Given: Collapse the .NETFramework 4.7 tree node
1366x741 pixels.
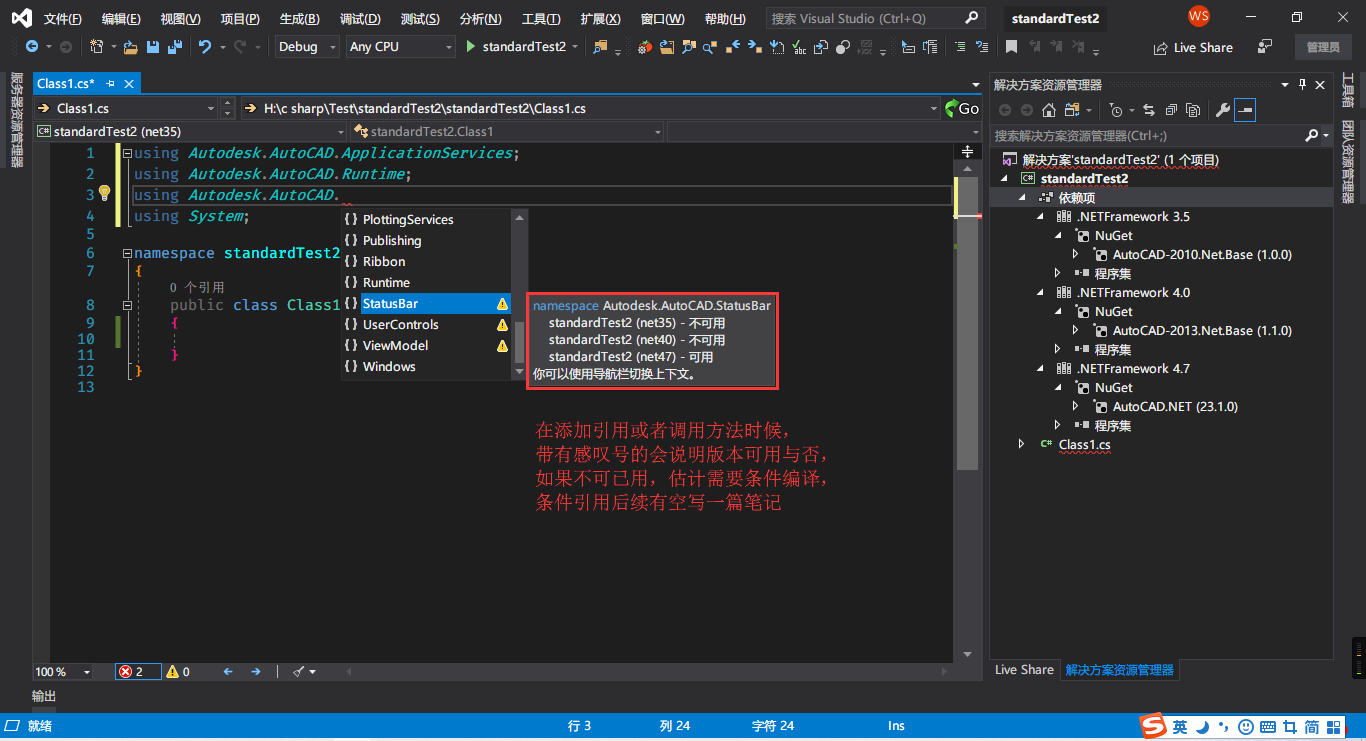Looking at the screenshot, I should tap(1041, 369).
